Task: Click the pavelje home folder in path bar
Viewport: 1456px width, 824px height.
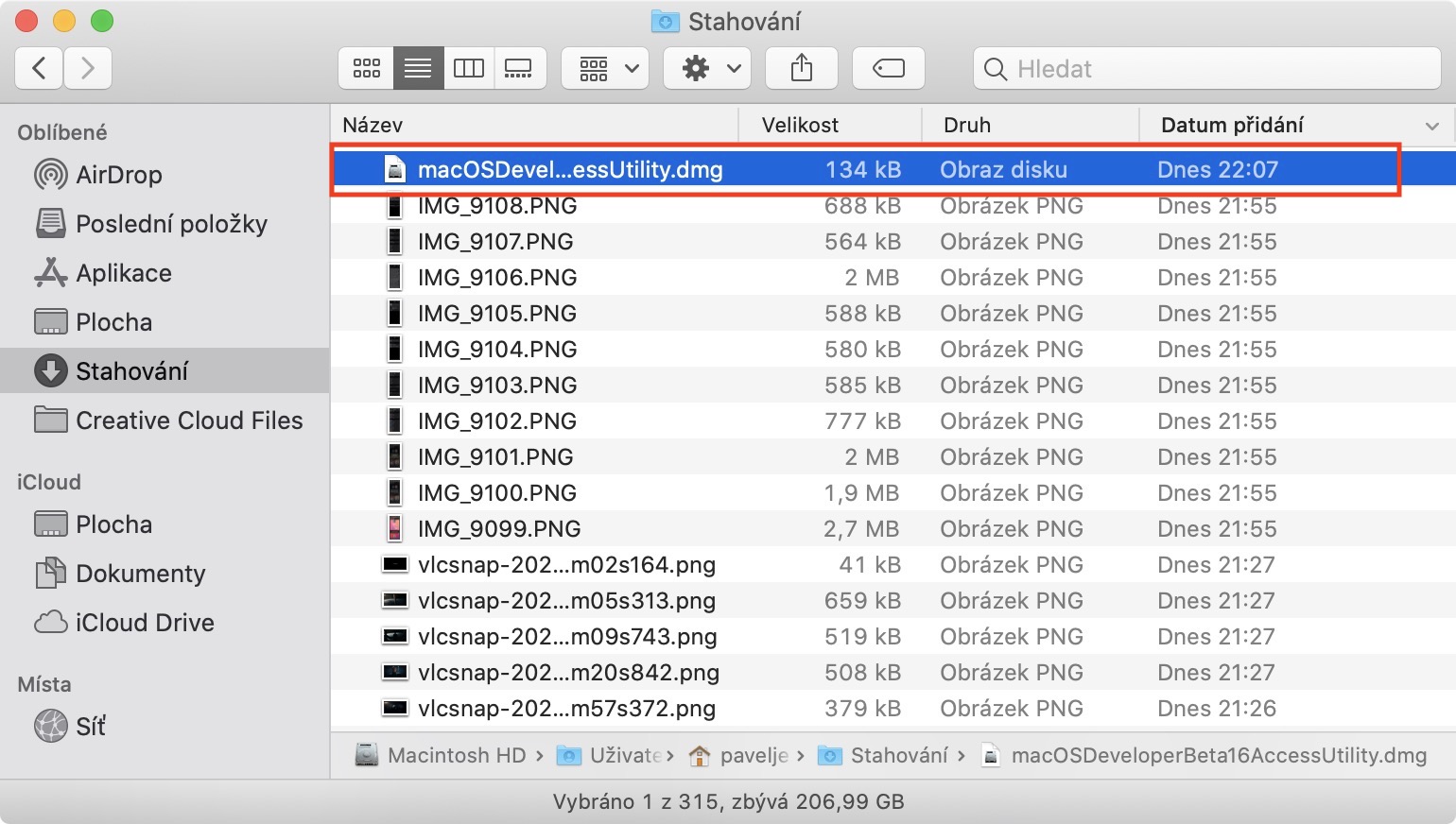Action: click(x=739, y=755)
